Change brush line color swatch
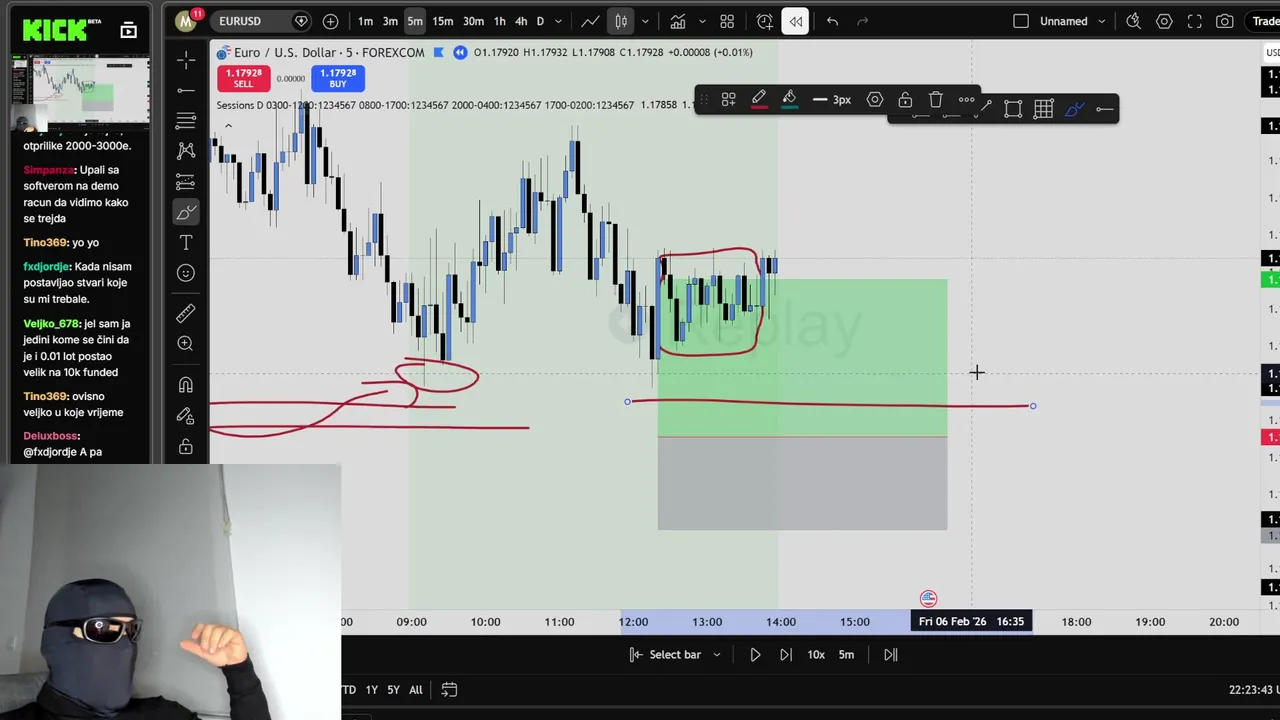This screenshot has width=1280, height=720. (x=759, y=99)
